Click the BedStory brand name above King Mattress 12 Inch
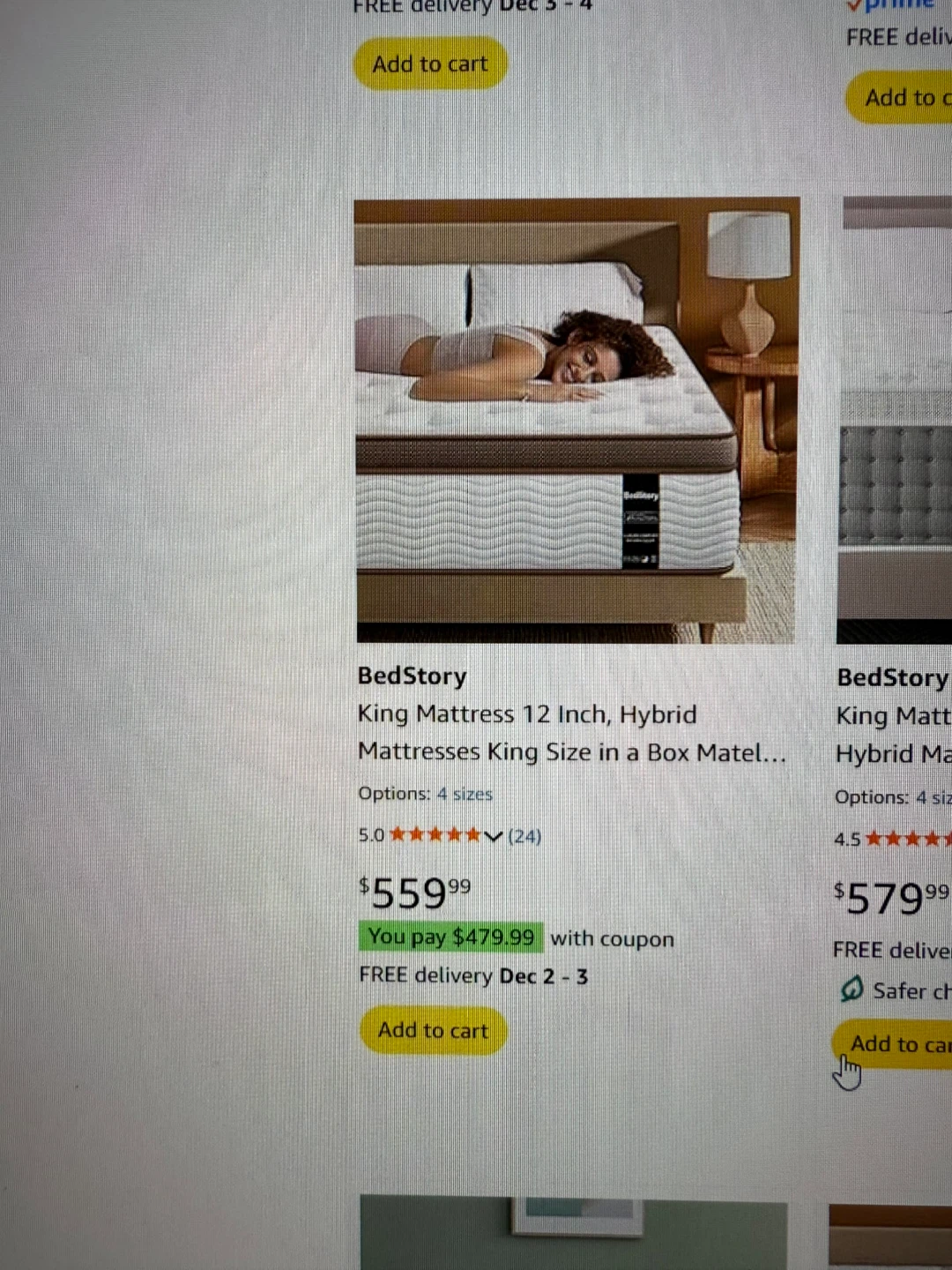The image size is (952, 1270). 412,676
